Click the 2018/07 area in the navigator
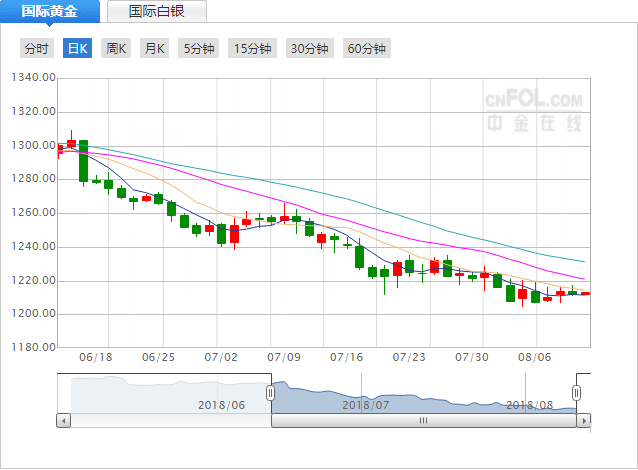This screenshot has width=638, height=470. click(365, 405)
